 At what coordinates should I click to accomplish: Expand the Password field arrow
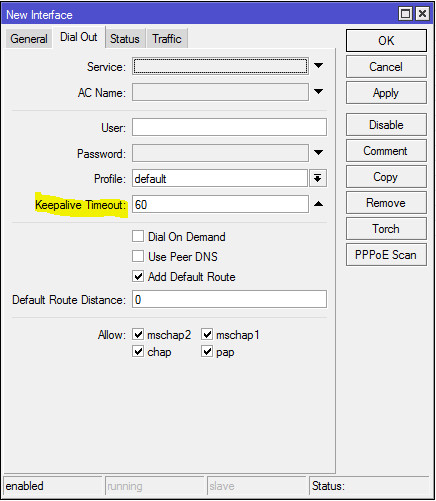point(318,153)
